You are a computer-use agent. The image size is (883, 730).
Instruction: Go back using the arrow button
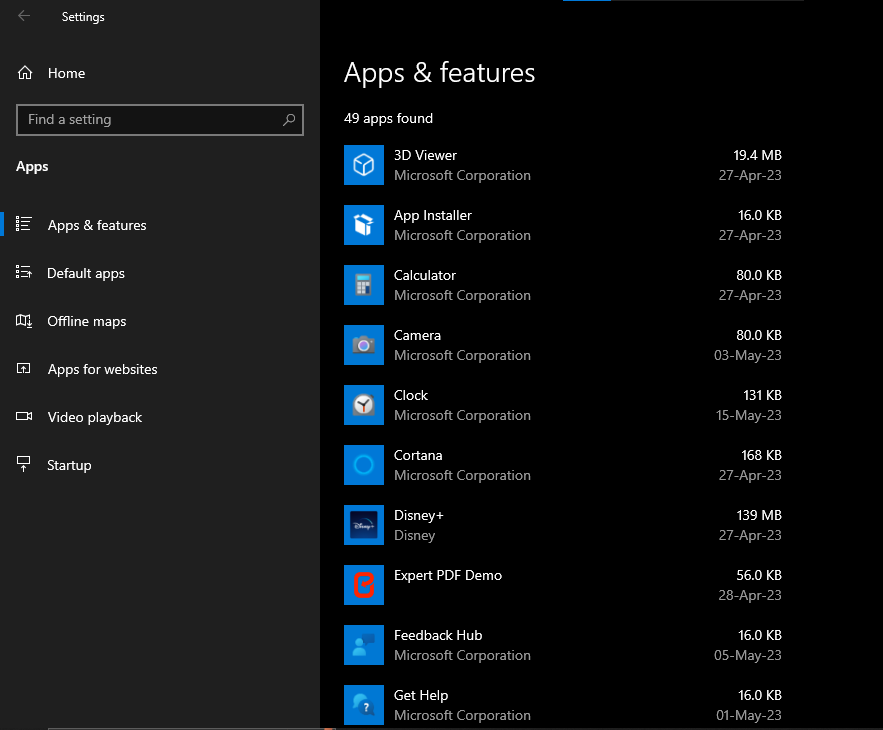click(24, 16)
